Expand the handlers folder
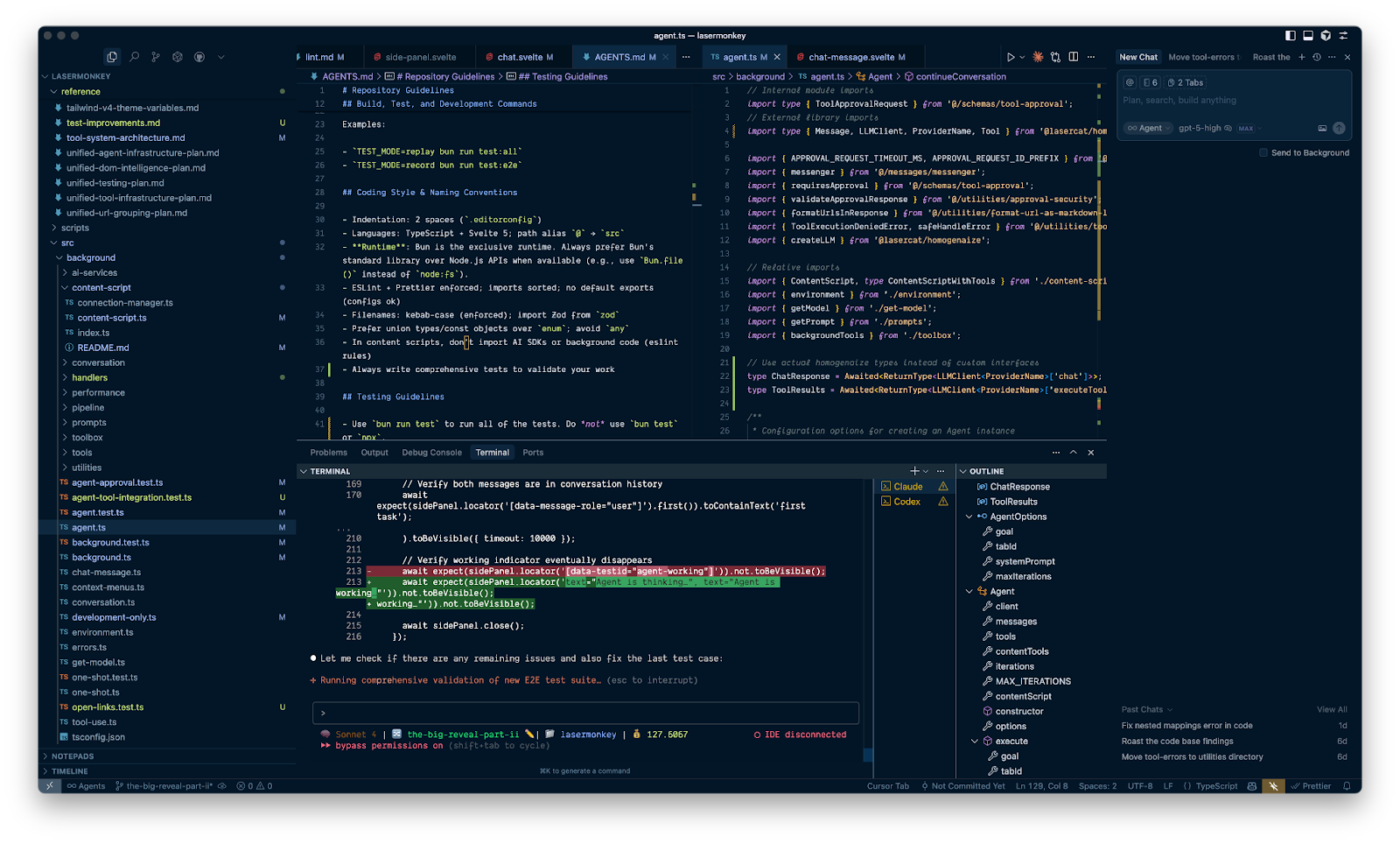The width and height of the screenshot is (1400, 844). [x=89, y=377]
